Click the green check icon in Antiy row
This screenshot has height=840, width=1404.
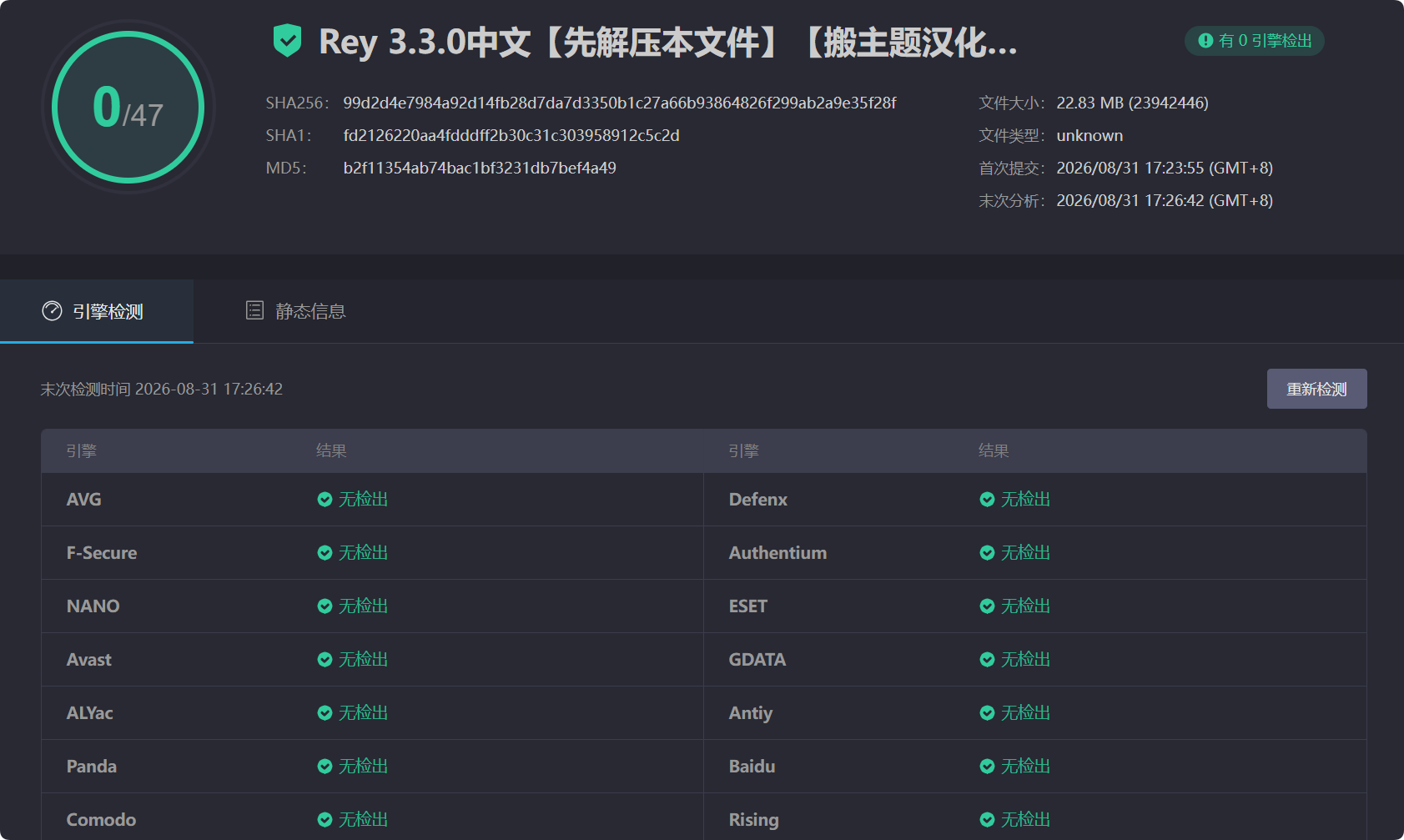tap(987, 713)
